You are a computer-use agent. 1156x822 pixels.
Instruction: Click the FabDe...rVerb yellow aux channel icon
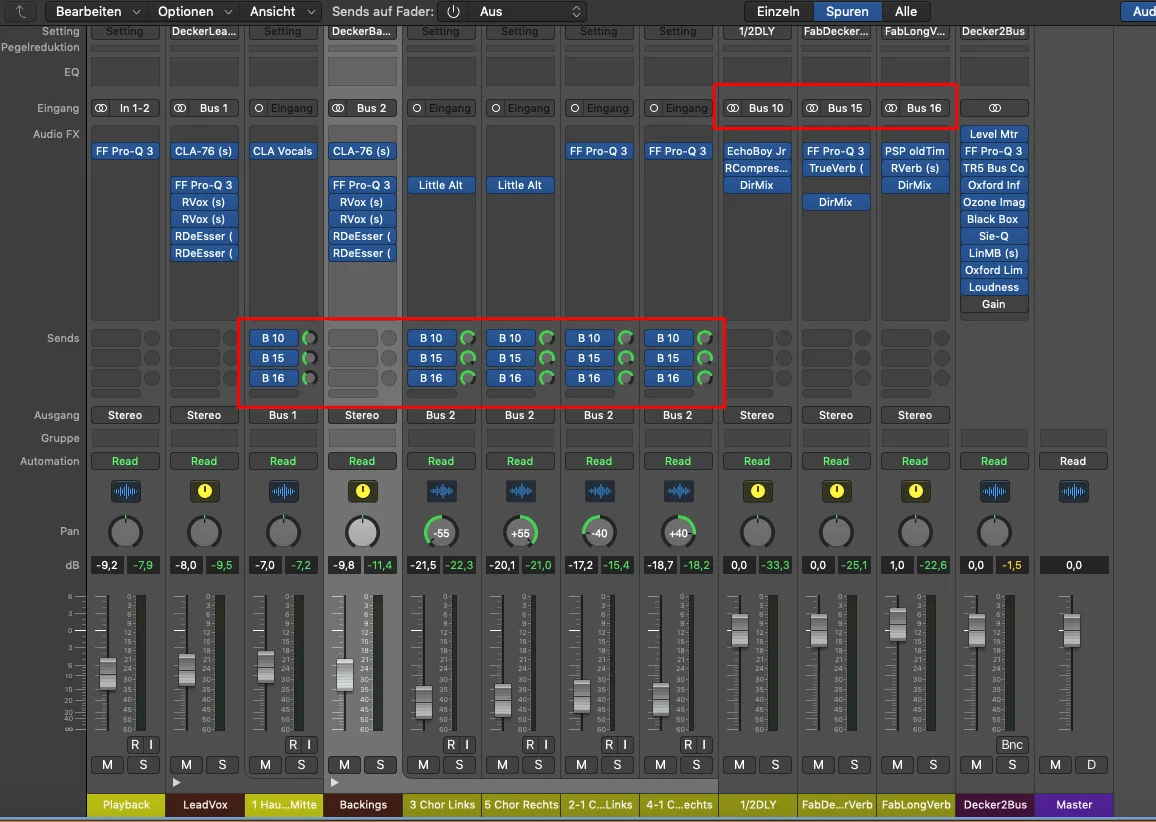[836, 491]
